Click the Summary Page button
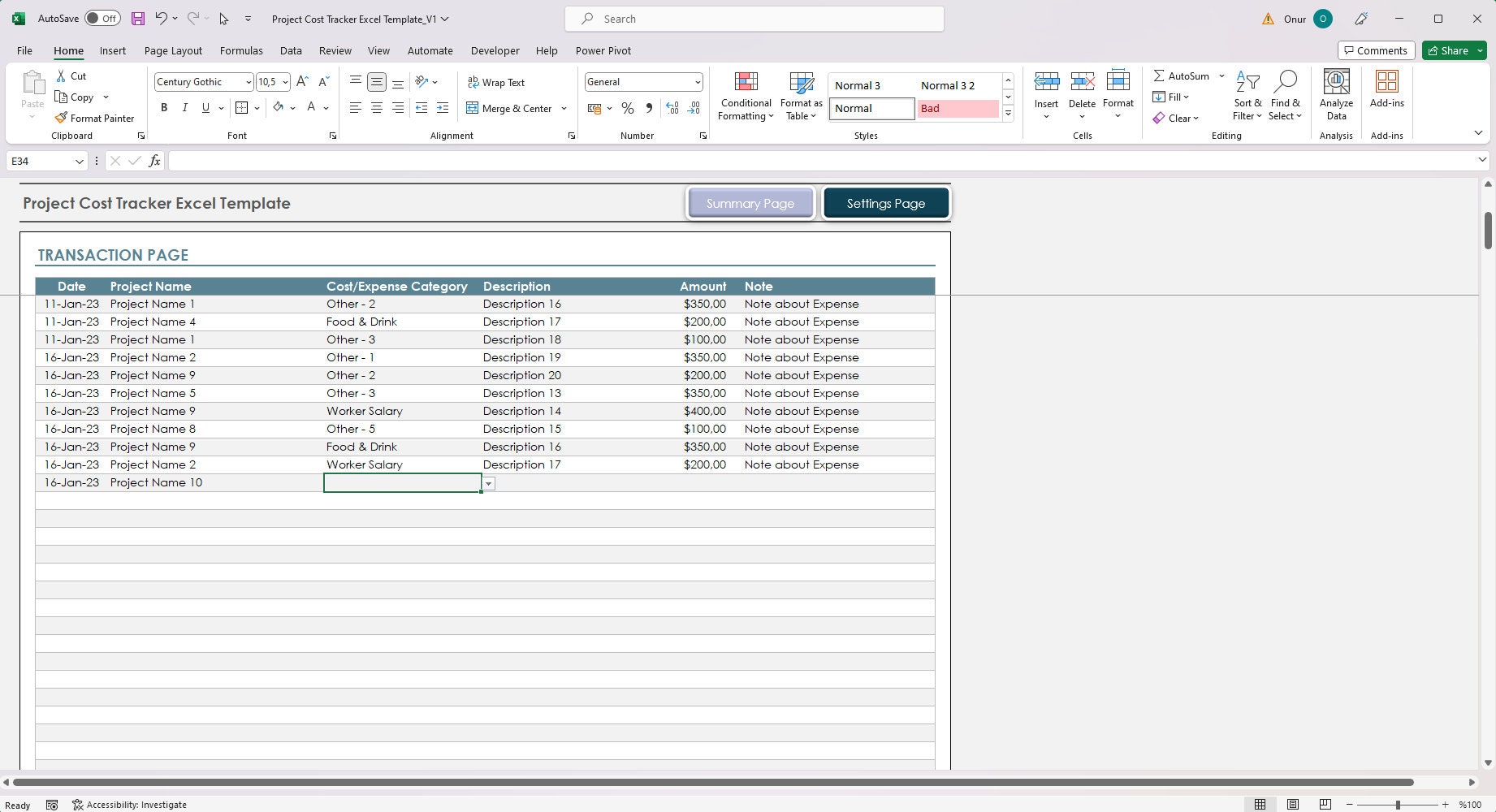 point(750,203)
